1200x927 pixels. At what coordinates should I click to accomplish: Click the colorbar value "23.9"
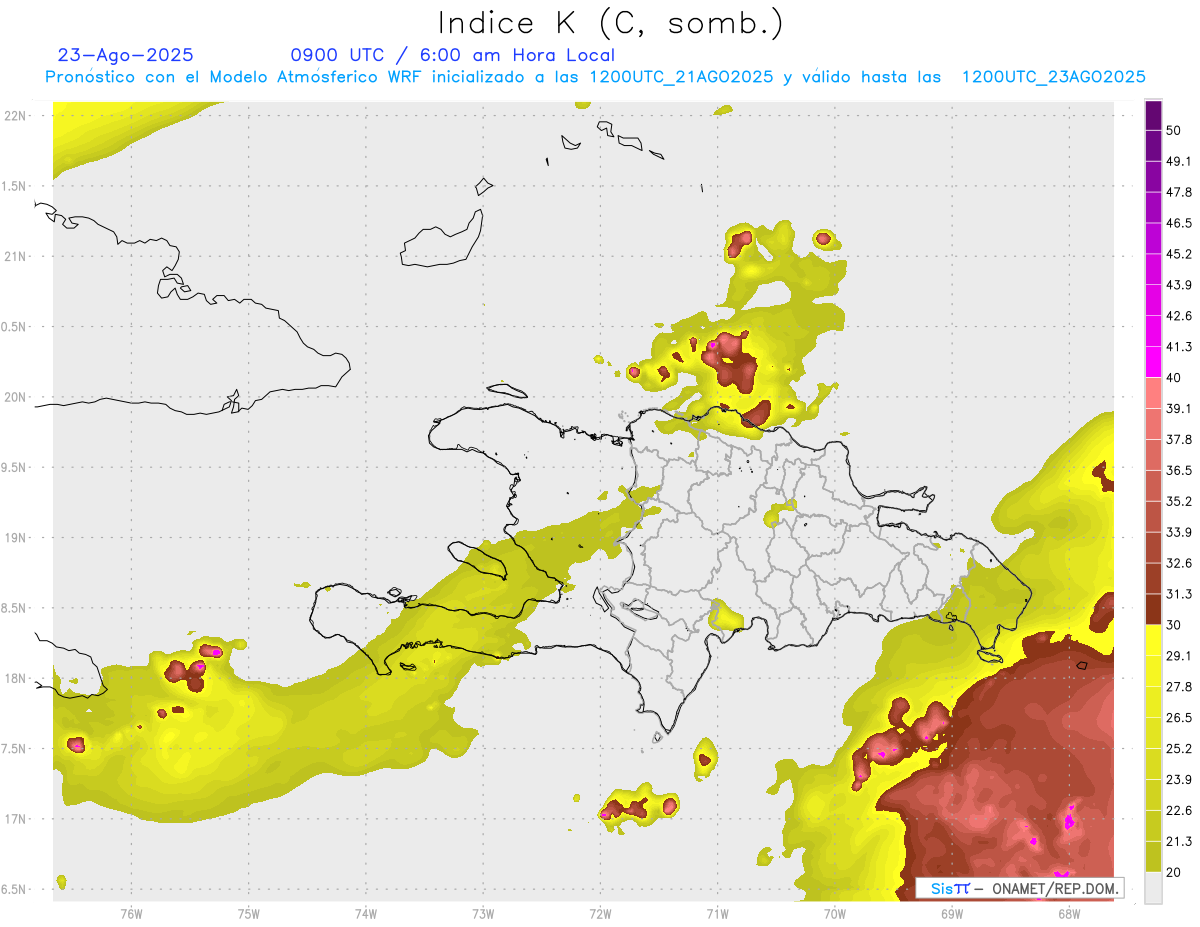pos(1179,781)
